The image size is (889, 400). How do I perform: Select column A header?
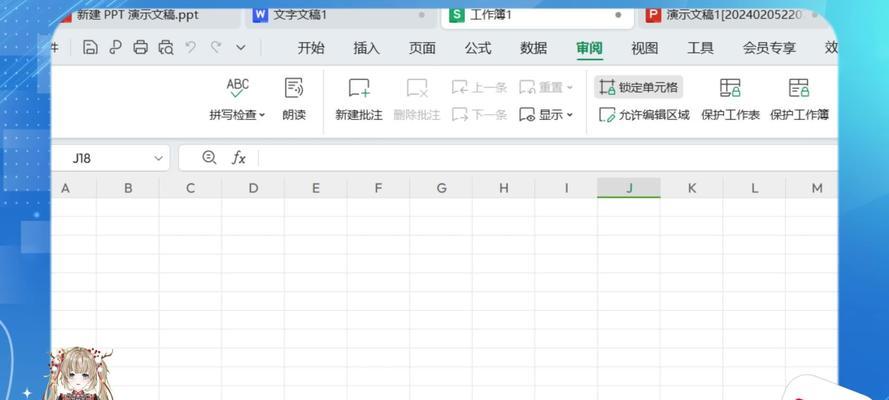tap(73, 188)
